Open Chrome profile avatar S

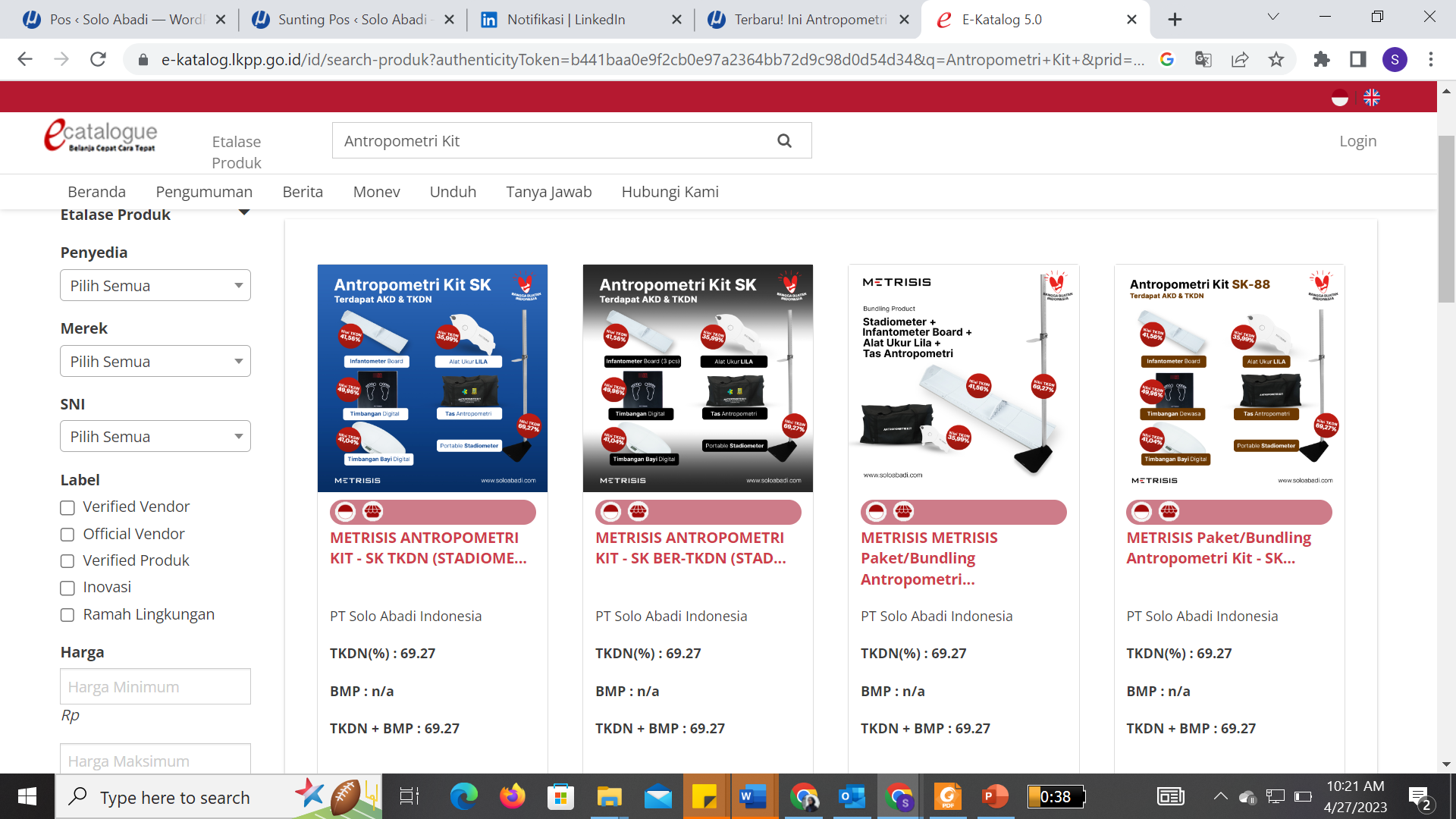[x=1395, y=59]
